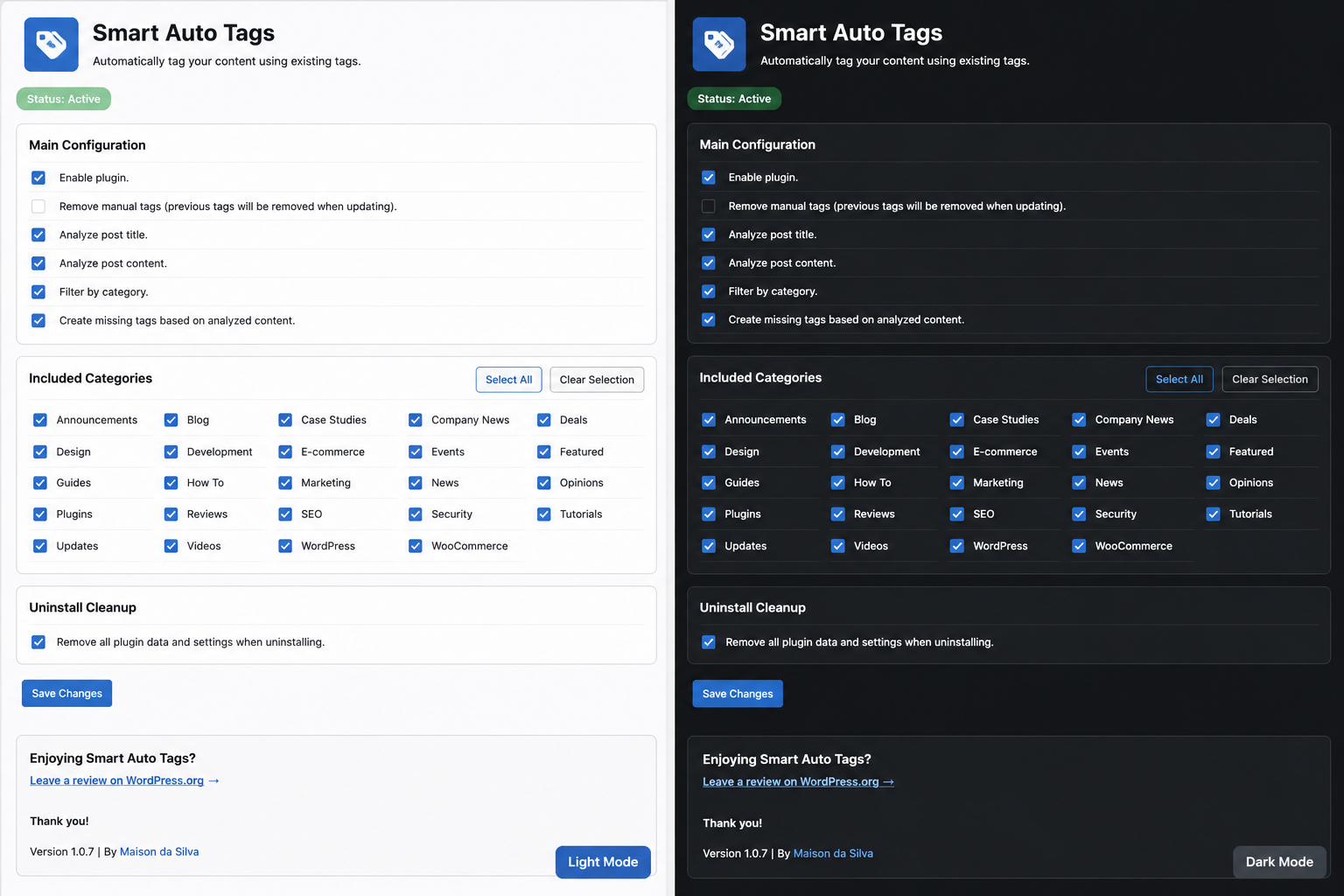This screenshot has height=896, width=1344.
Task: Uncheck Development category in dark panel
Action: pyautogui.click(x=838, y=451)
